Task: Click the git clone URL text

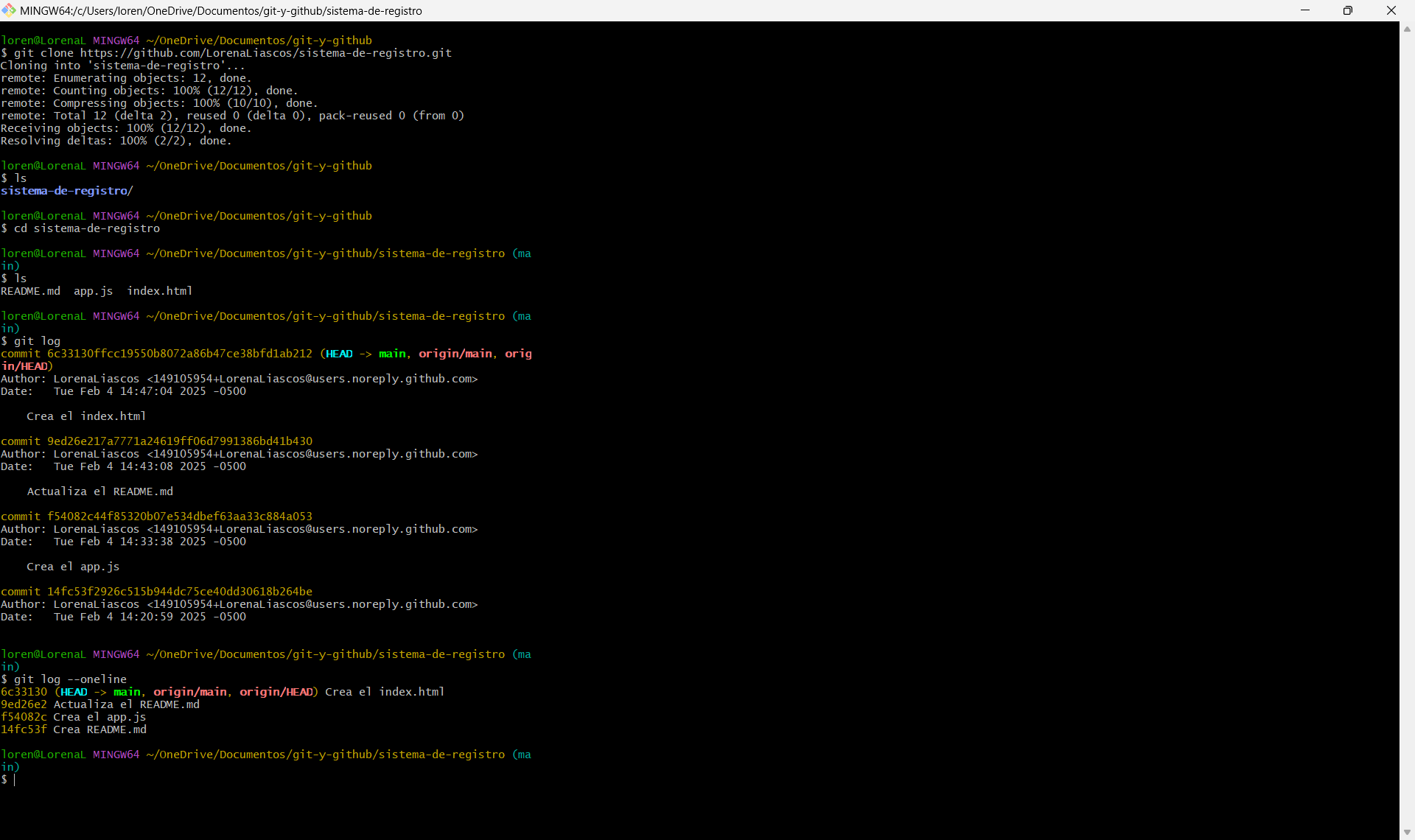Action: (x=266, y=53)
